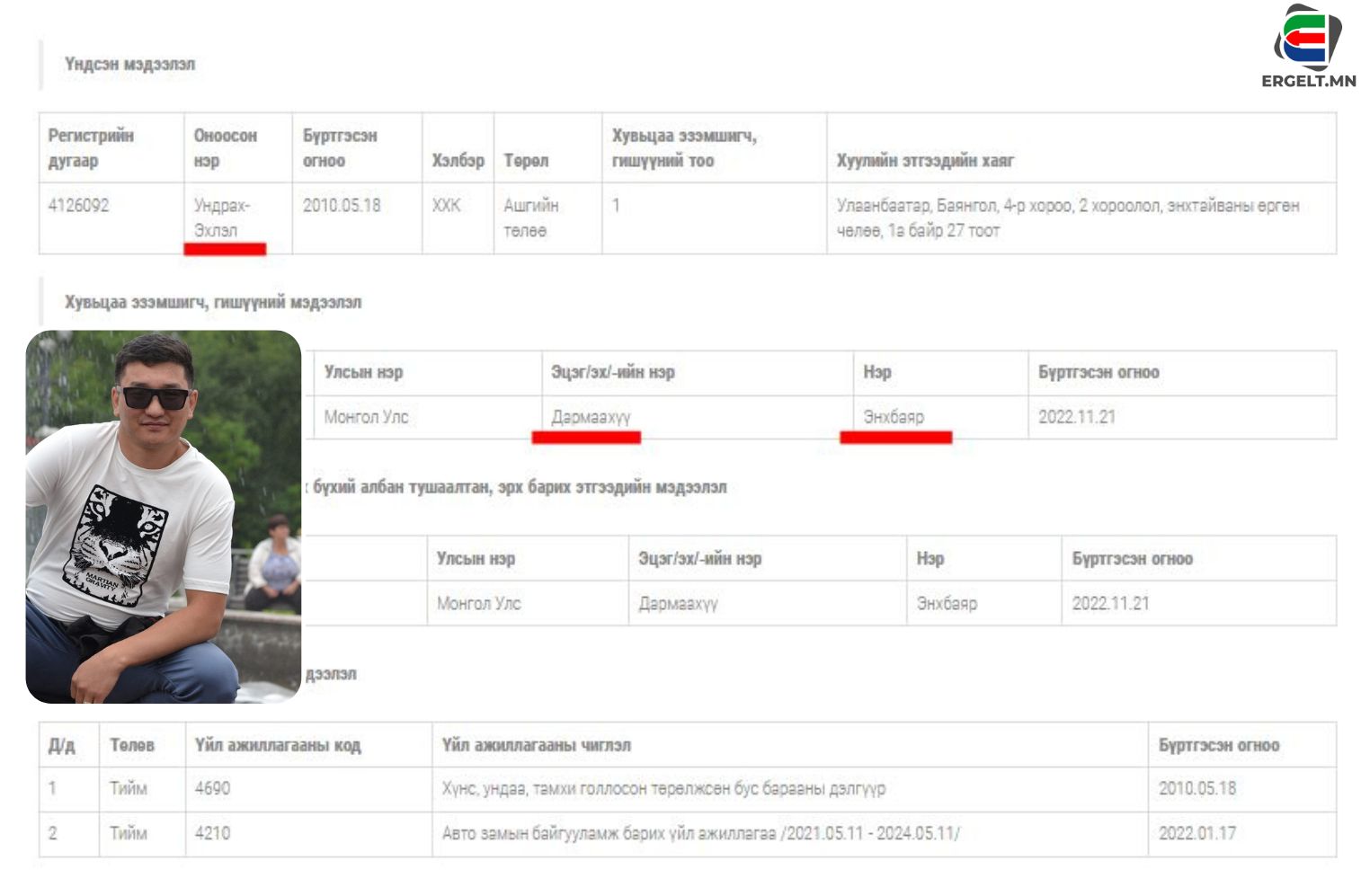Click the Хүнс, ундаа, тамхи activity description
Image resolution: width=1361 pixels, height=896 pixels.
[663, 789]
